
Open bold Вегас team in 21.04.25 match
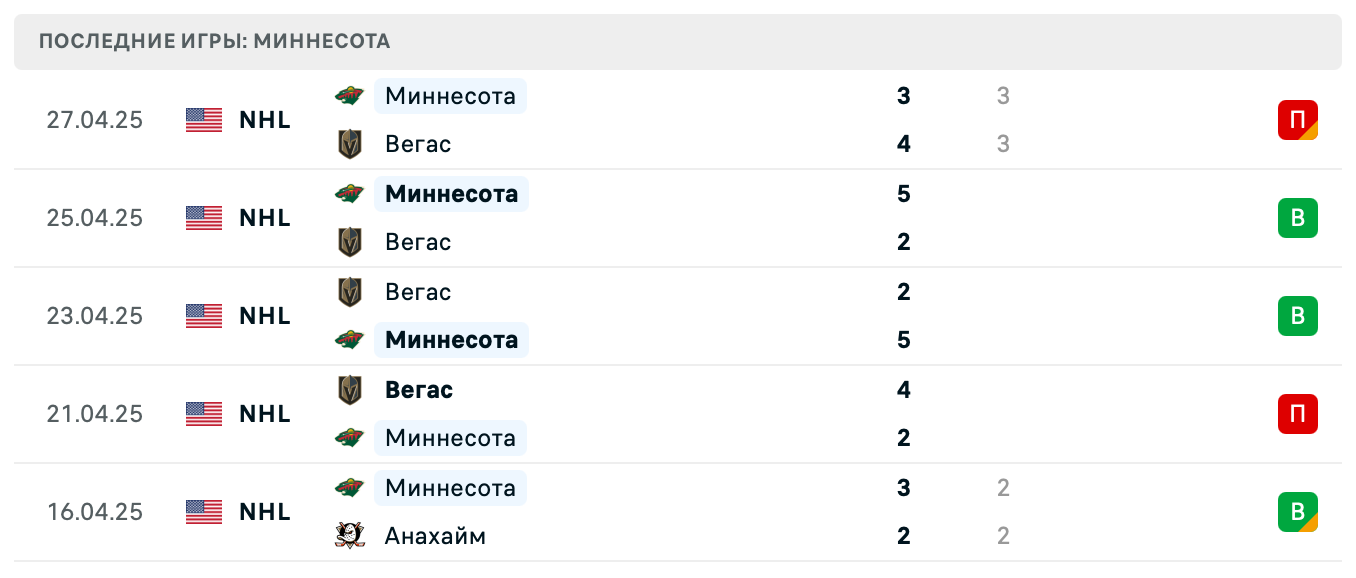click(x=419, y=390)
